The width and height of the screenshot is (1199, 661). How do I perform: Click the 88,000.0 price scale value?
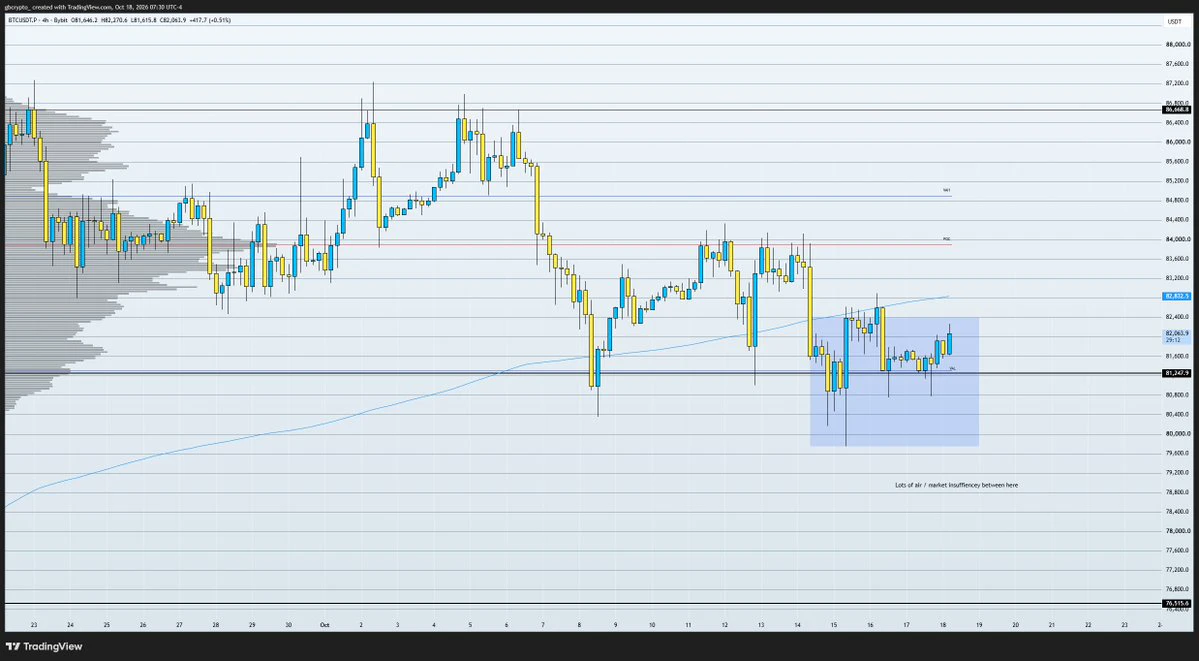coord(1178,44)
